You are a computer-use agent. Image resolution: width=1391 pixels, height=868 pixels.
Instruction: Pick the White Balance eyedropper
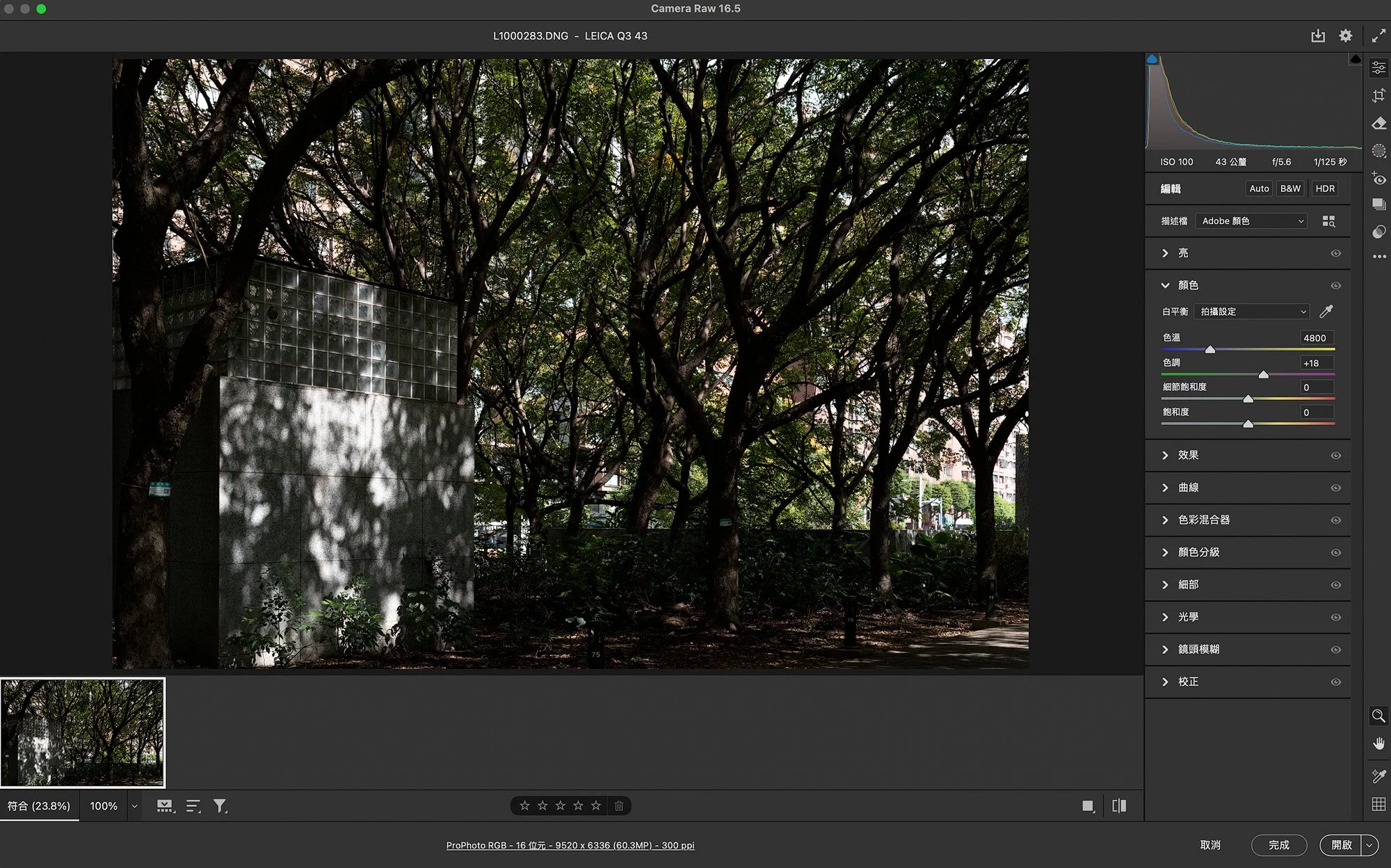pos(1326,311)
